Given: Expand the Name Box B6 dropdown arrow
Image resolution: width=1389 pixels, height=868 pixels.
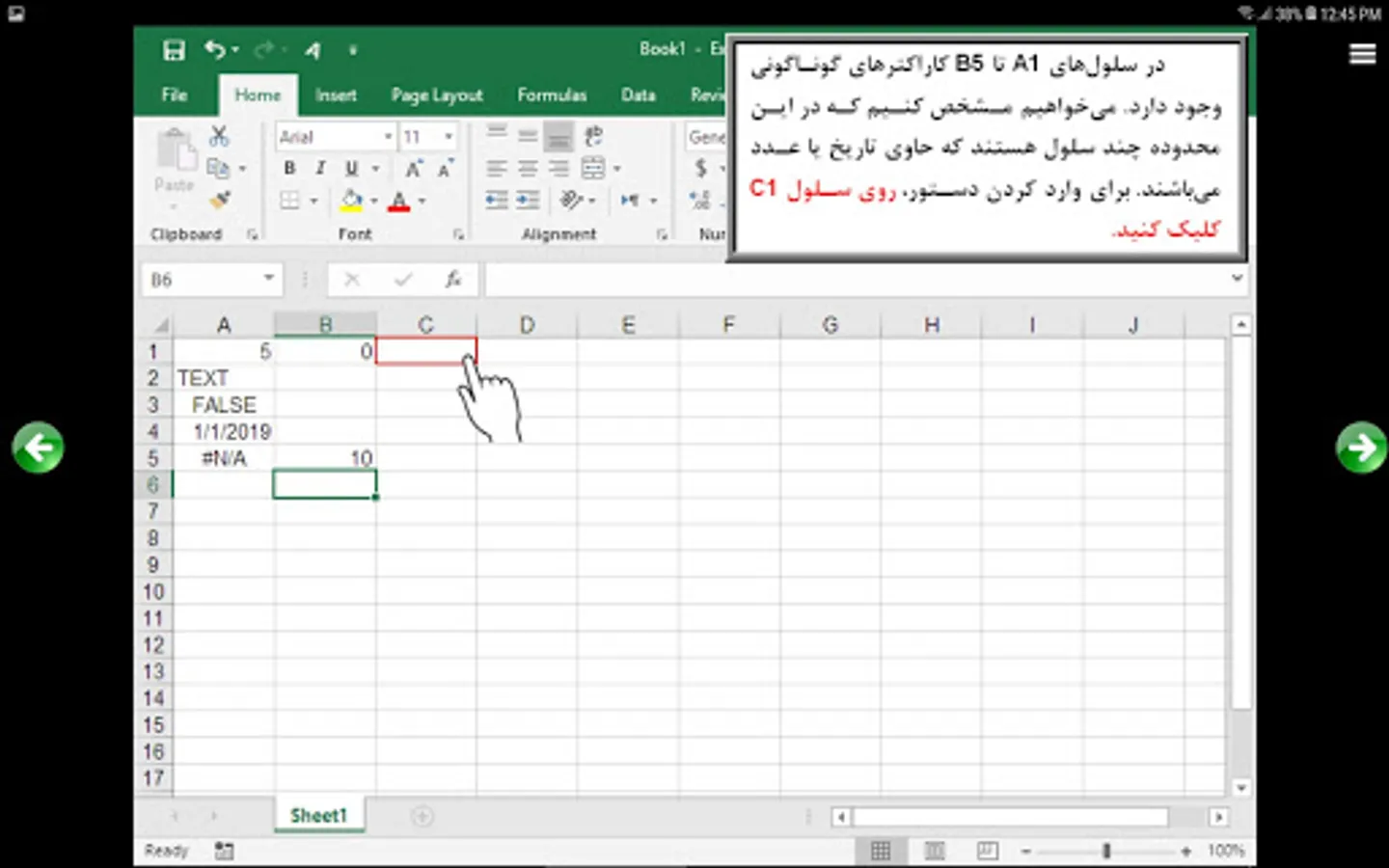Looking at the screenshot, I should (269, 279).
